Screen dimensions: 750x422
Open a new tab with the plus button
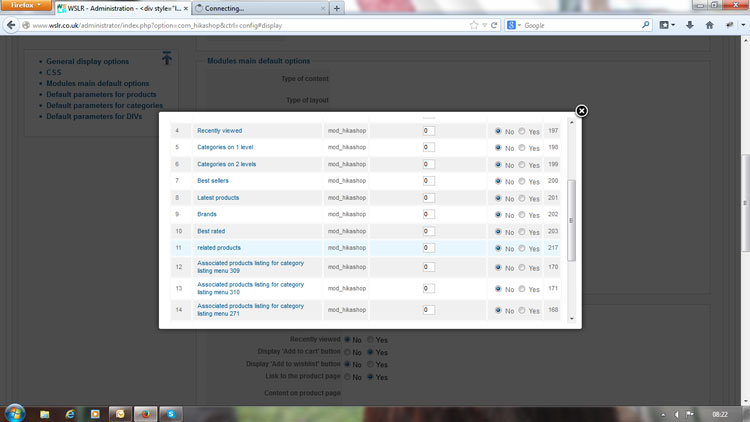[x=337, y=8]
